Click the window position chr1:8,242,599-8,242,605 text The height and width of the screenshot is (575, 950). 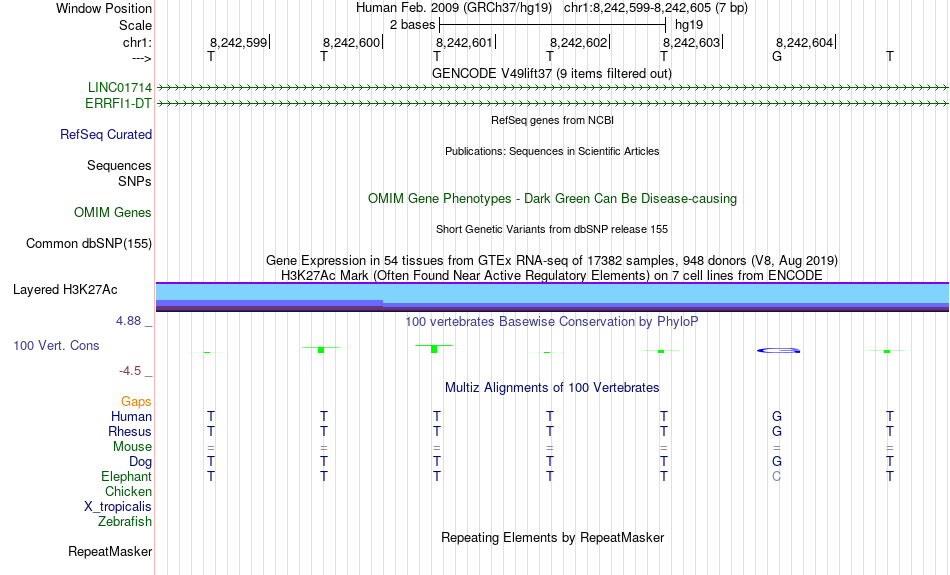656,8
